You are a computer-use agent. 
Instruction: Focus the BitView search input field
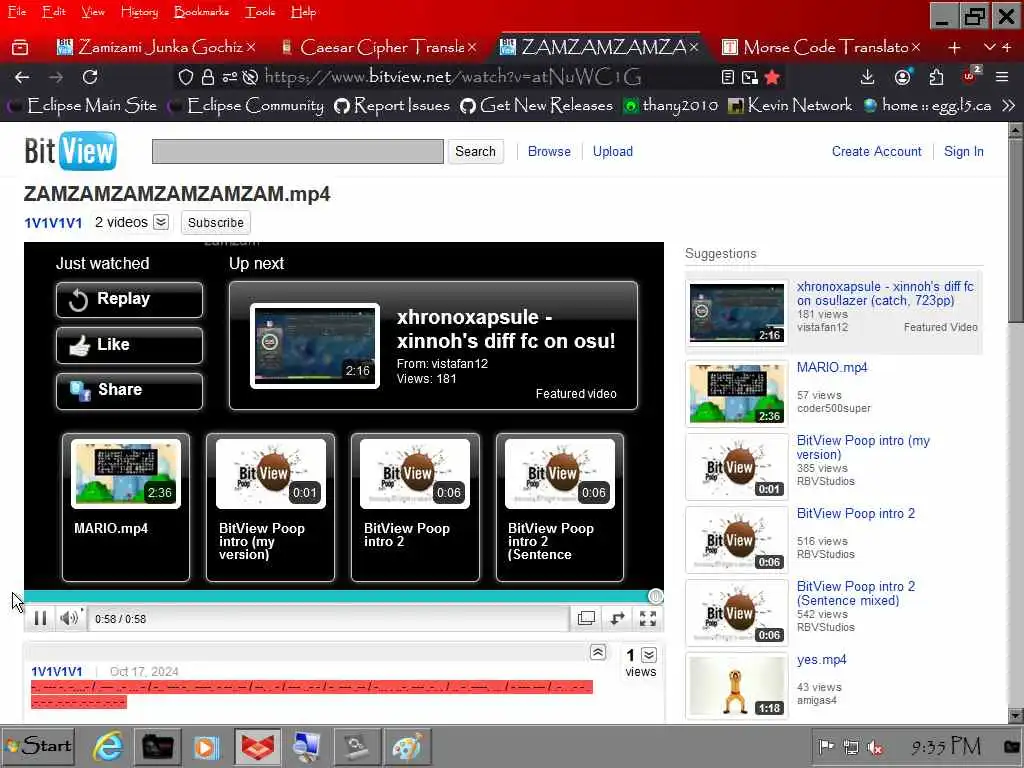298,152
